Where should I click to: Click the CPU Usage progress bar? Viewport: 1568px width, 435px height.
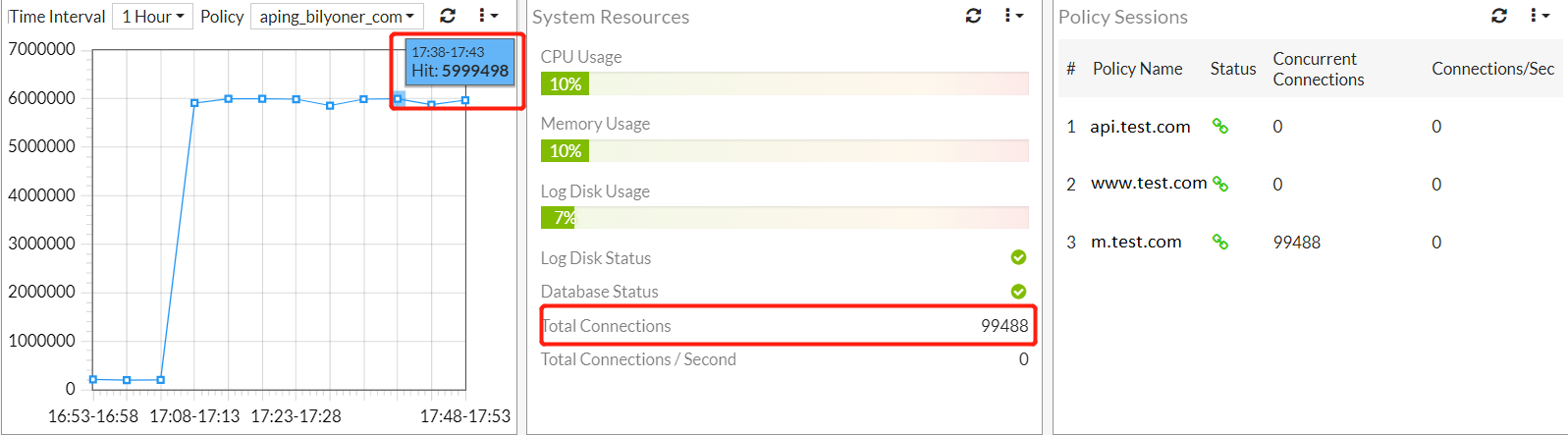point(784,84)
